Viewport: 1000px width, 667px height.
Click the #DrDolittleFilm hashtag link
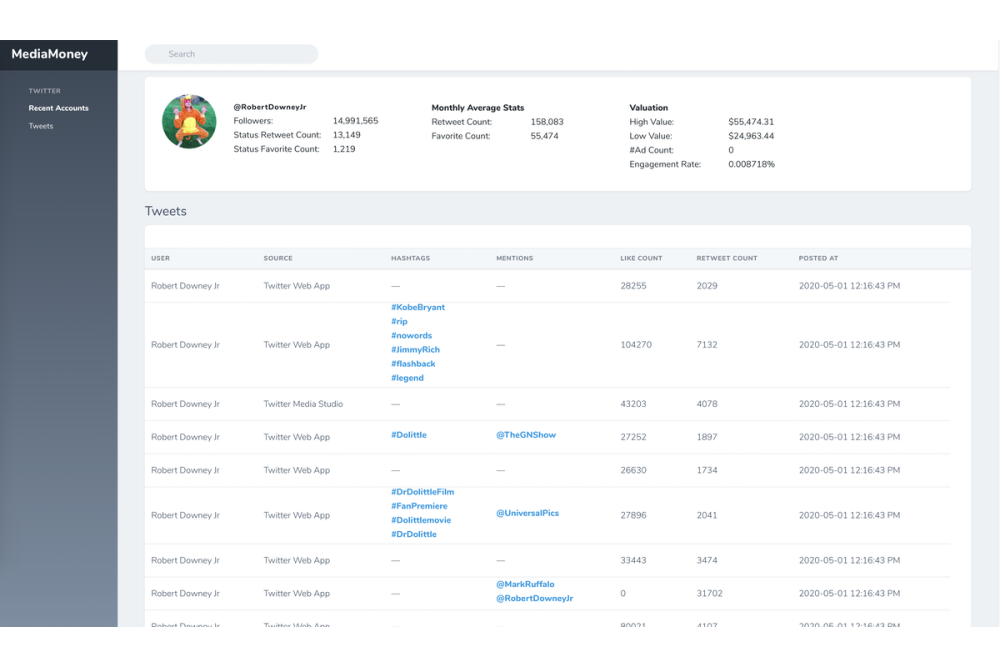[x=422, y=492]
